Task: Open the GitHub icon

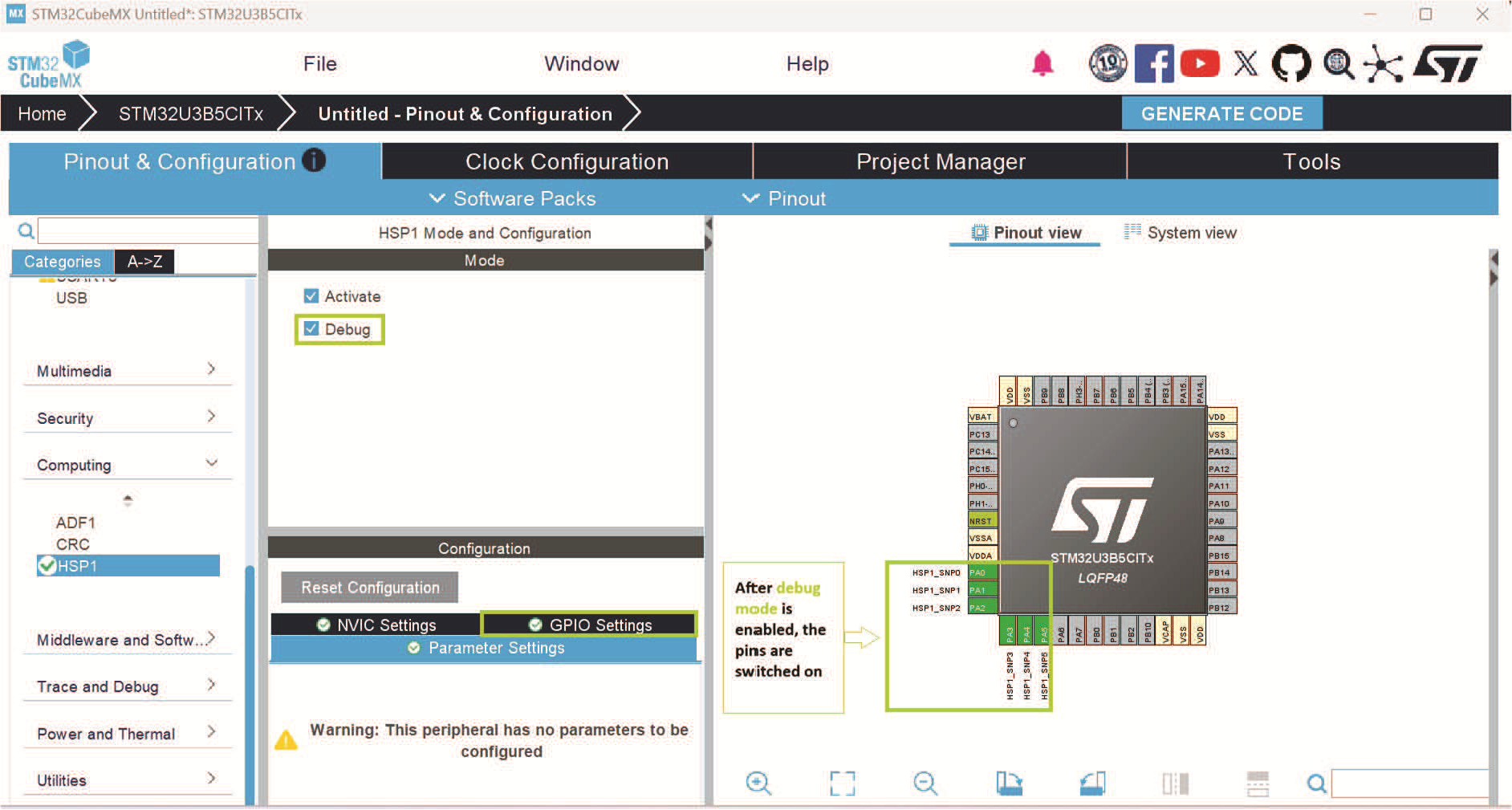Action: tap(1291, 63)
